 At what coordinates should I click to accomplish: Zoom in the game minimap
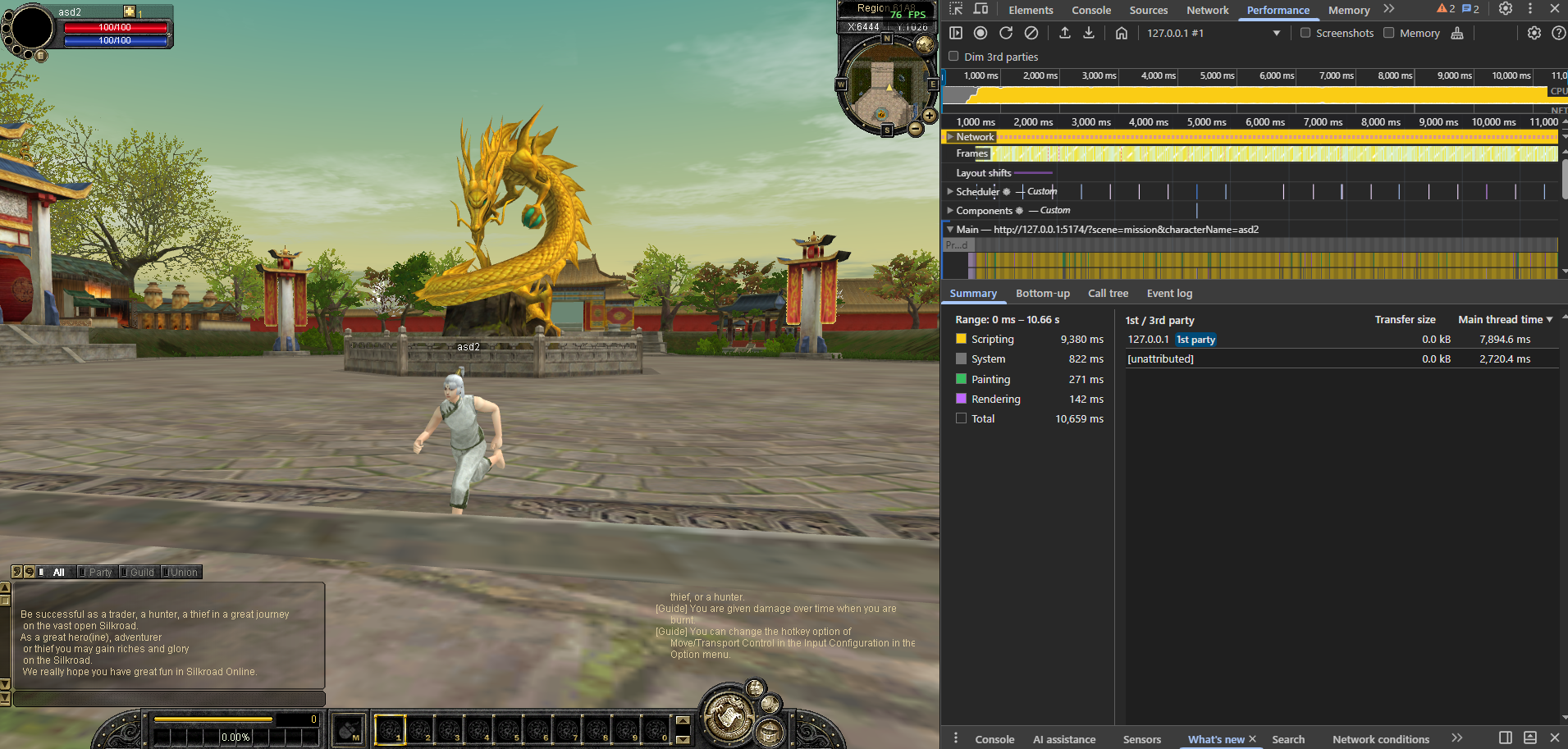point(930,116)
